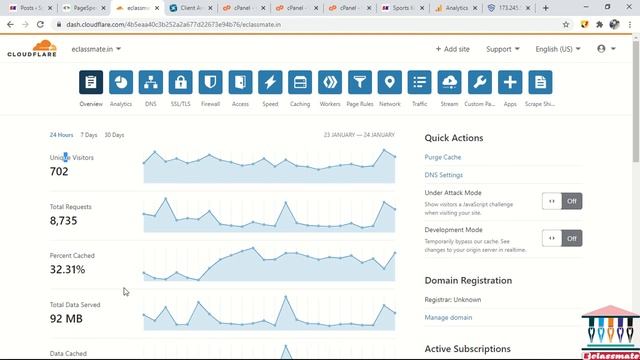Go back using browser back arrow
The width and height of the screenshot is (640, 360).
tap(10, 24)
